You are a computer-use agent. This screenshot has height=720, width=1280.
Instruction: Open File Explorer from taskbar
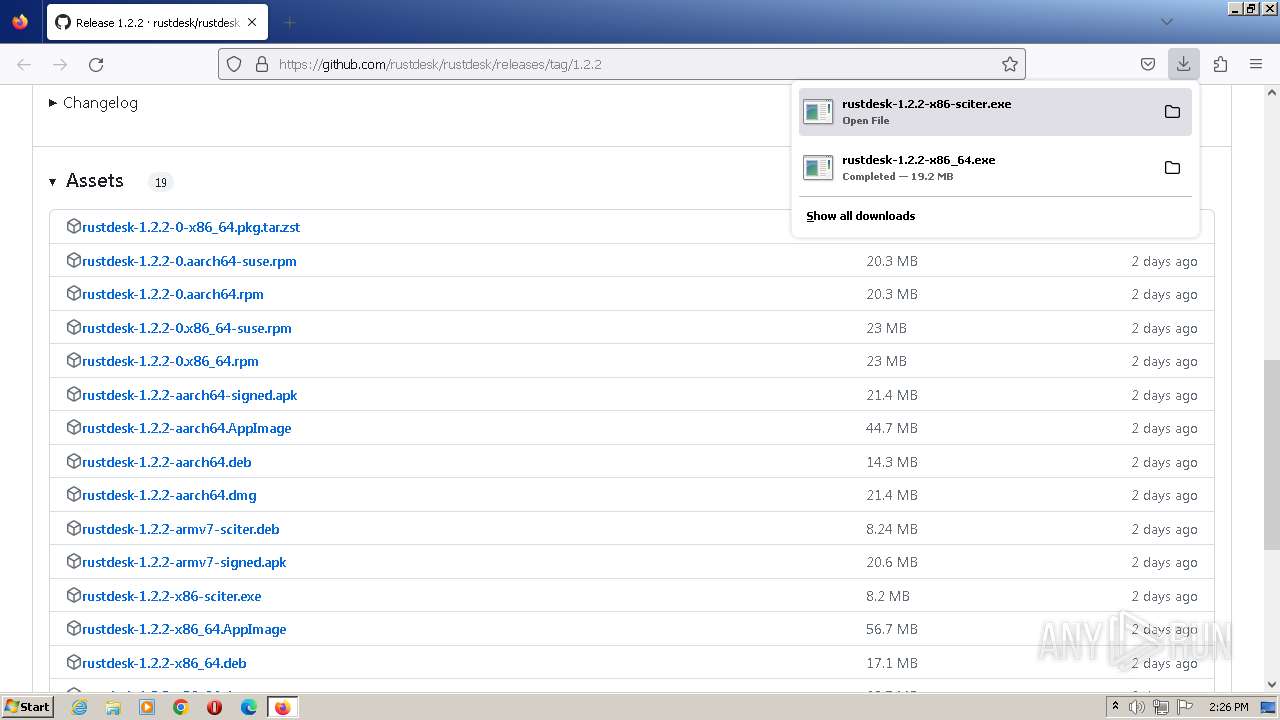pyautogui.click(x=113, y=707)
